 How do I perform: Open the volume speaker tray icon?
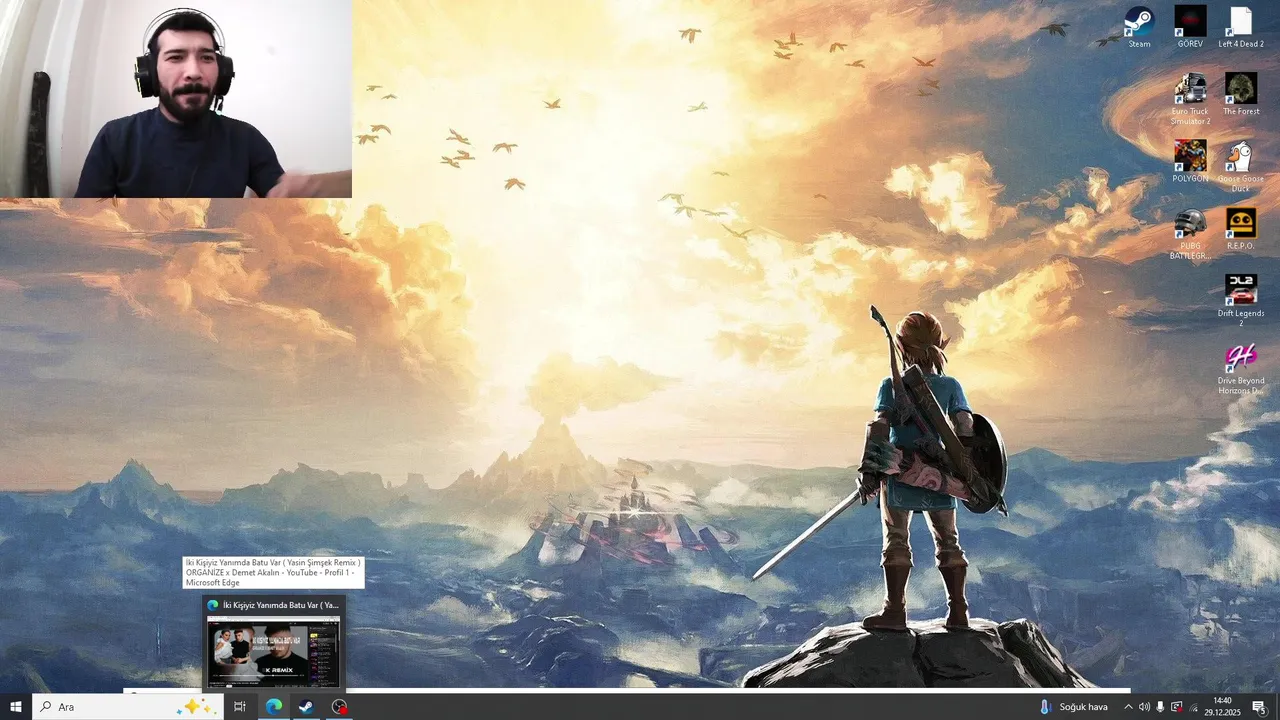[x=1144, y=707]
